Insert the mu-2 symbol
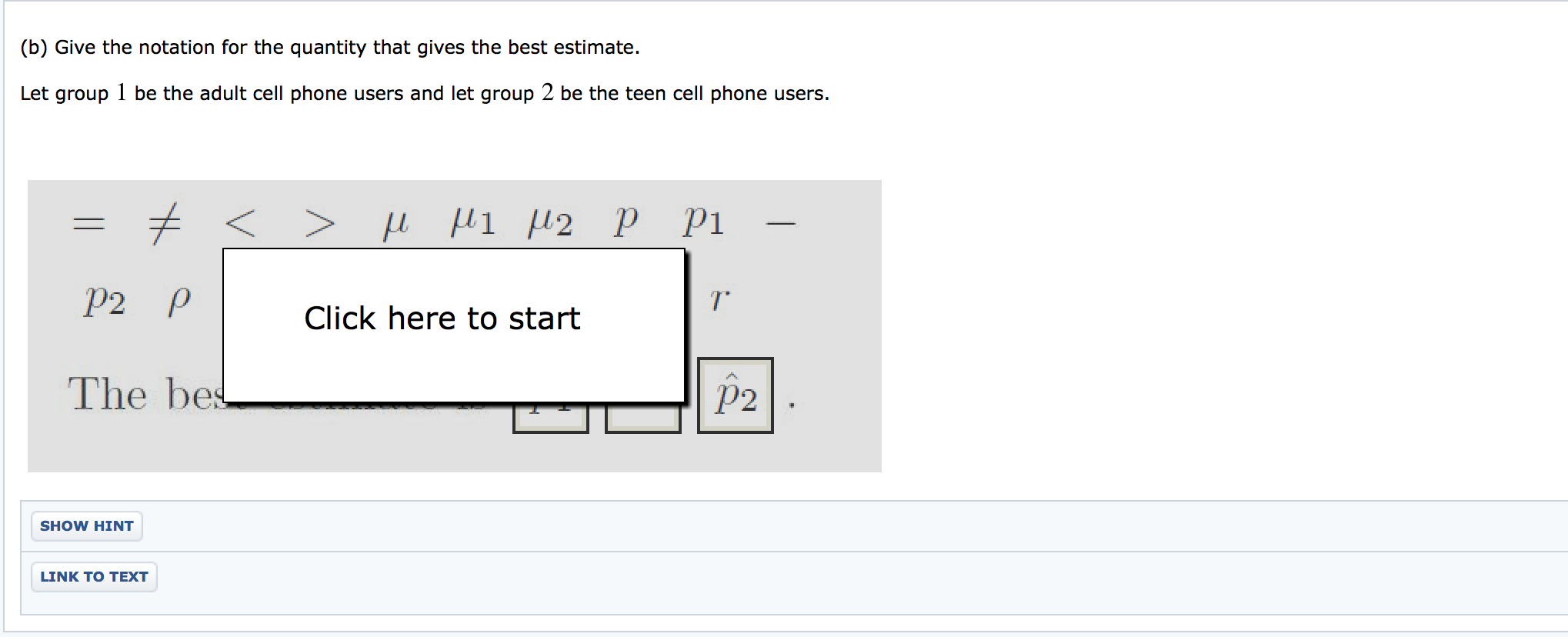 (549, 222)
